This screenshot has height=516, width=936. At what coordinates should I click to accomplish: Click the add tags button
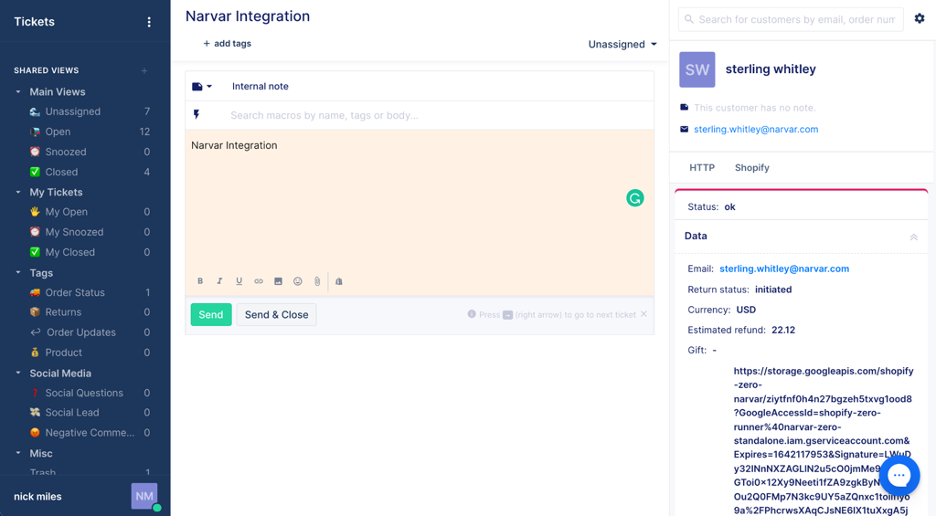click(227, 44)
